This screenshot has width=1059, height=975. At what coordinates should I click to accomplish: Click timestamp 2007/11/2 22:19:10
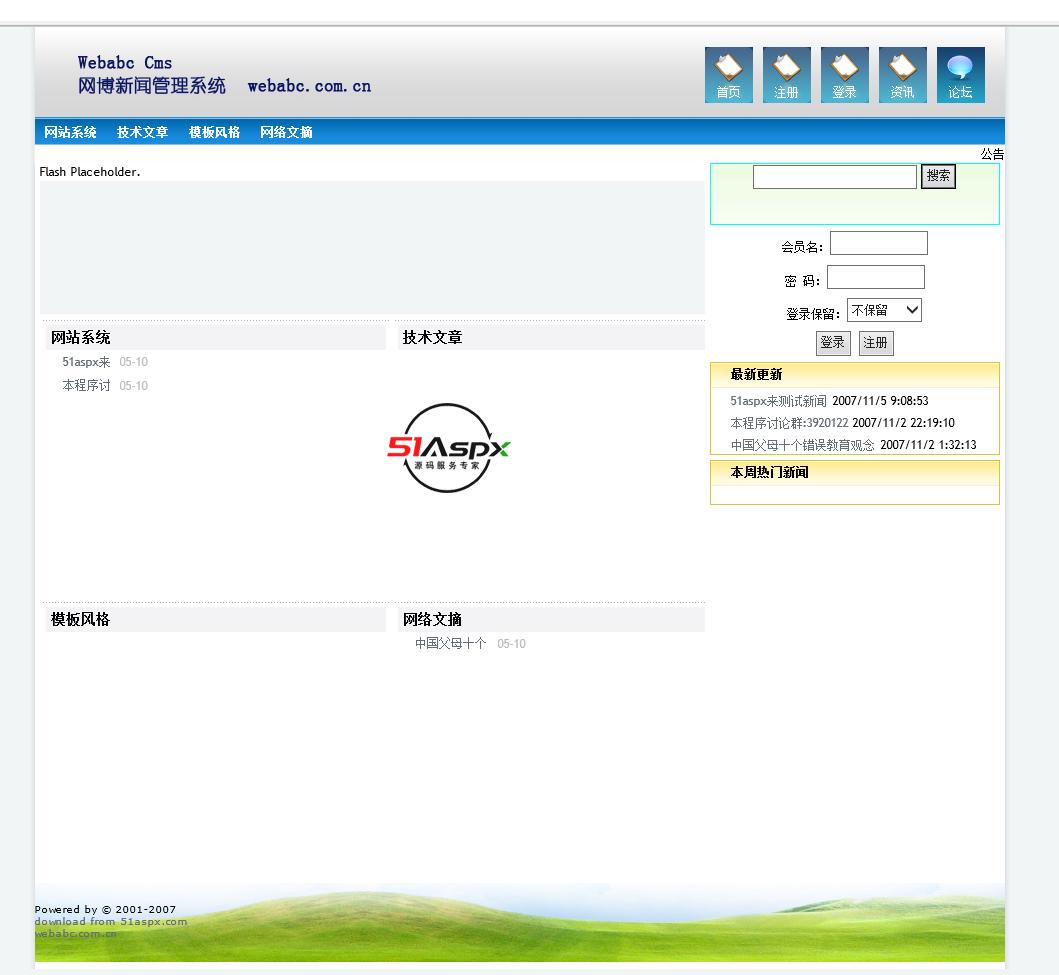coord(904,423)
